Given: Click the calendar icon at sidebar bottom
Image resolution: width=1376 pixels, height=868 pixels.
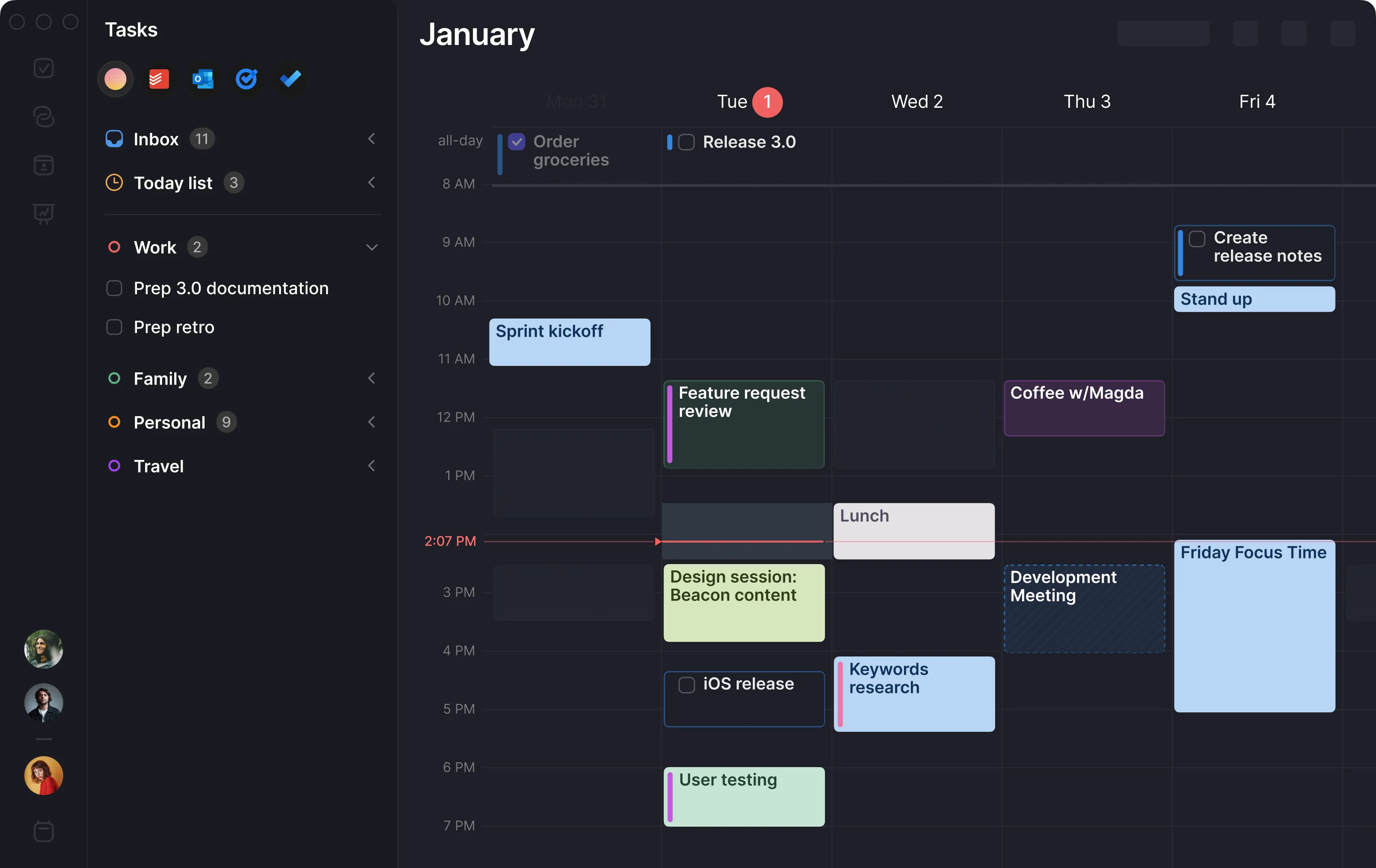Looking at the screenshot, I should 43,832.
